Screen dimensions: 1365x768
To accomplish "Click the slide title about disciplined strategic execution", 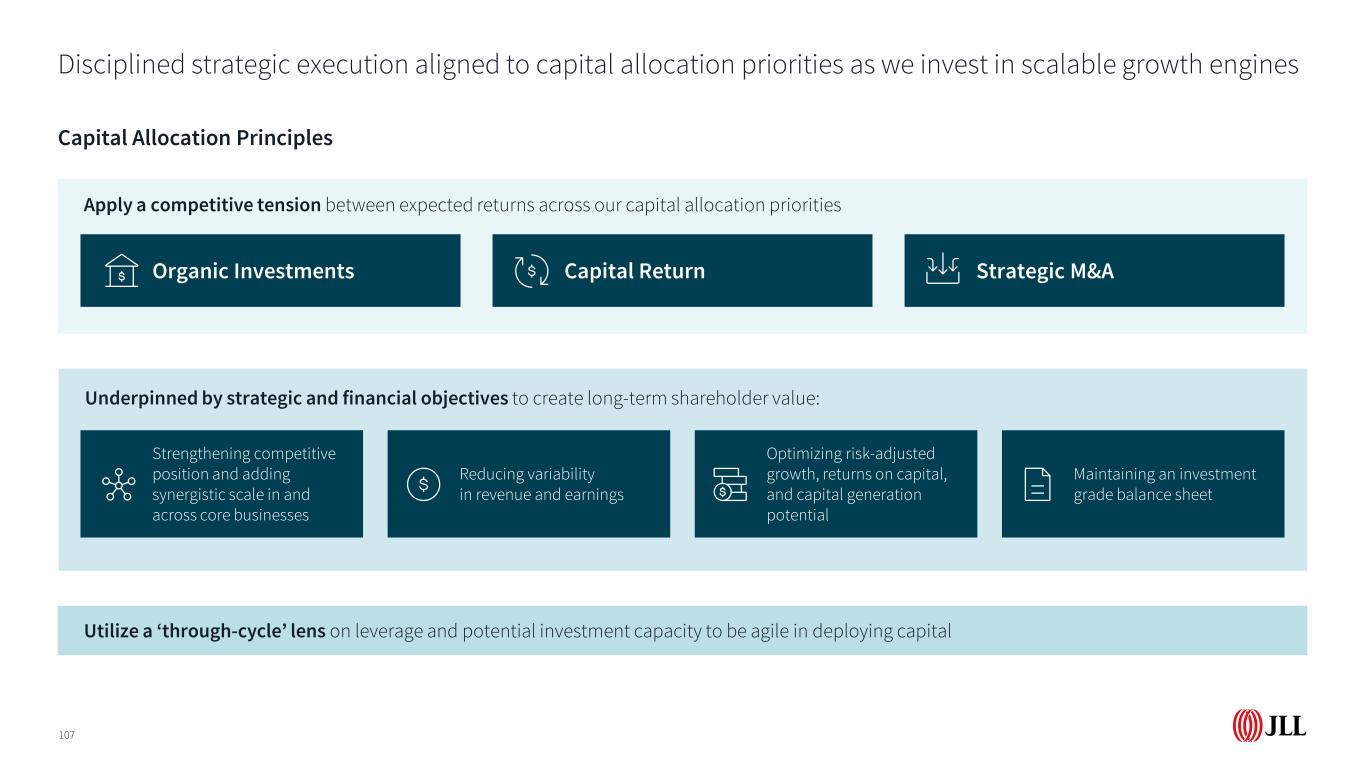I will (678, 65).
